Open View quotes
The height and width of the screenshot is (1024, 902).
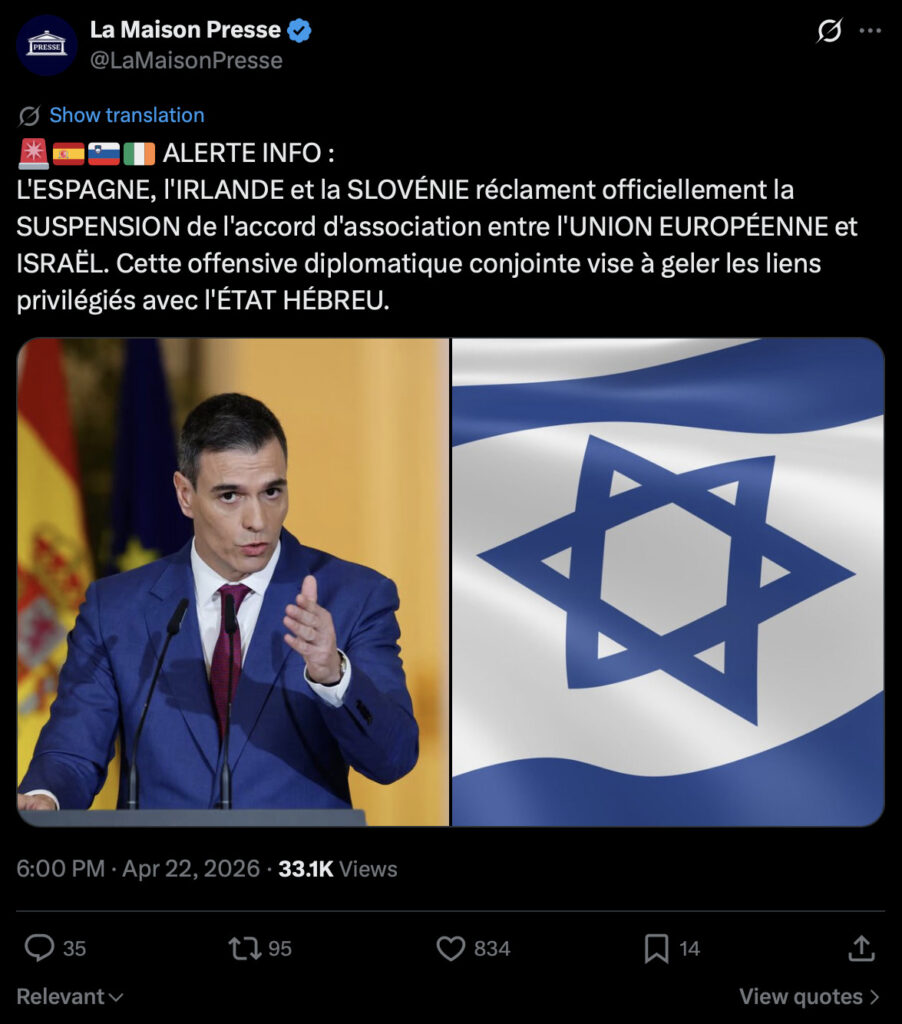(809, 997)
